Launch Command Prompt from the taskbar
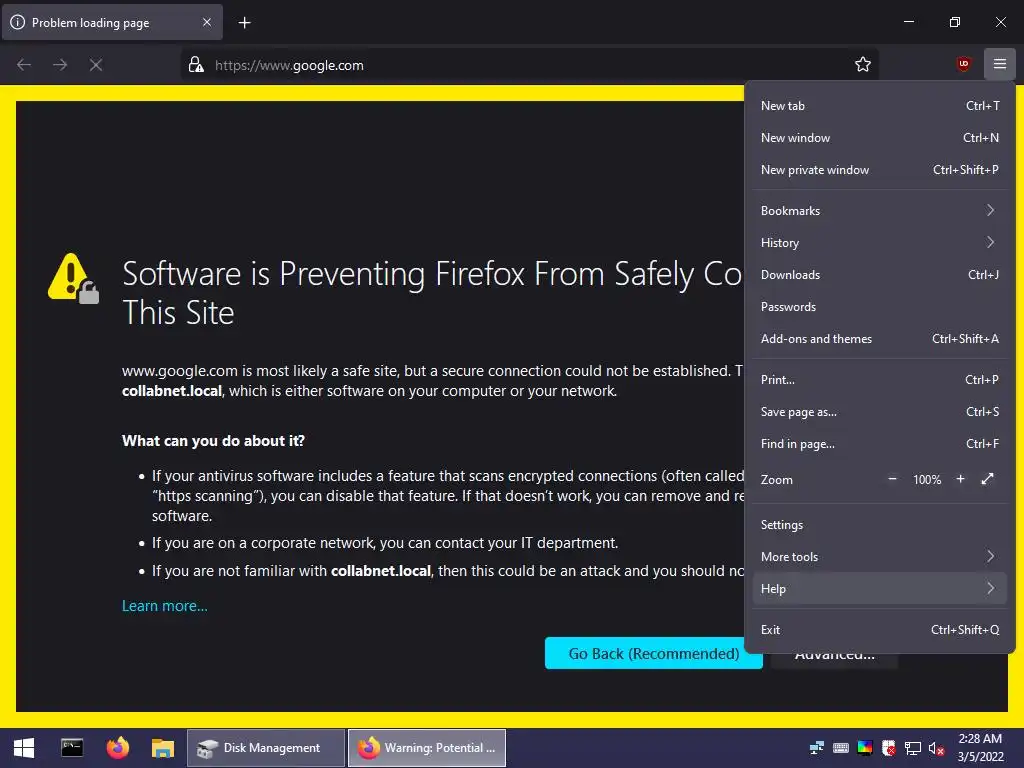This screenshot has height=768, width=1024. click(x=72, y=748)
